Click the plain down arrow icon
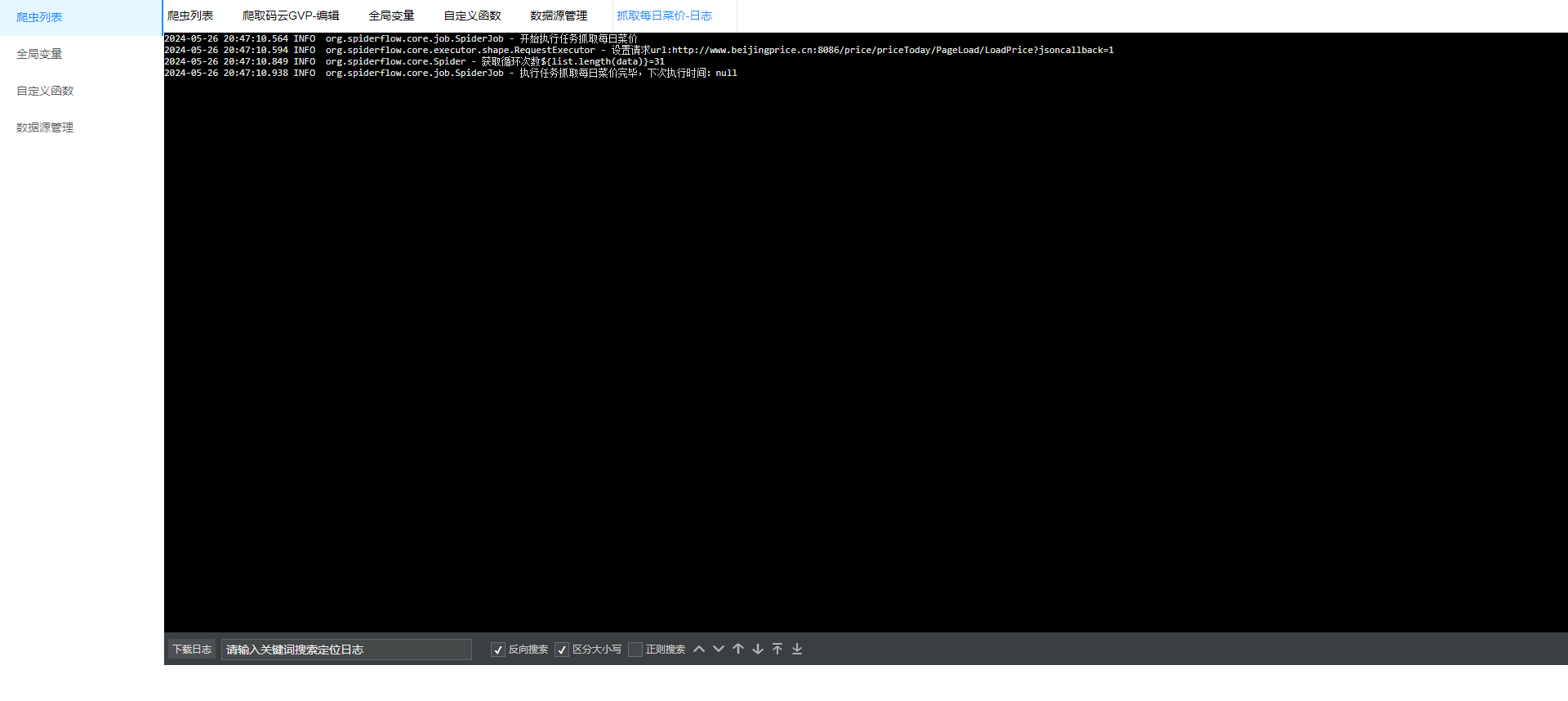This screenshot has width=1568, height=701. [758, 649]
